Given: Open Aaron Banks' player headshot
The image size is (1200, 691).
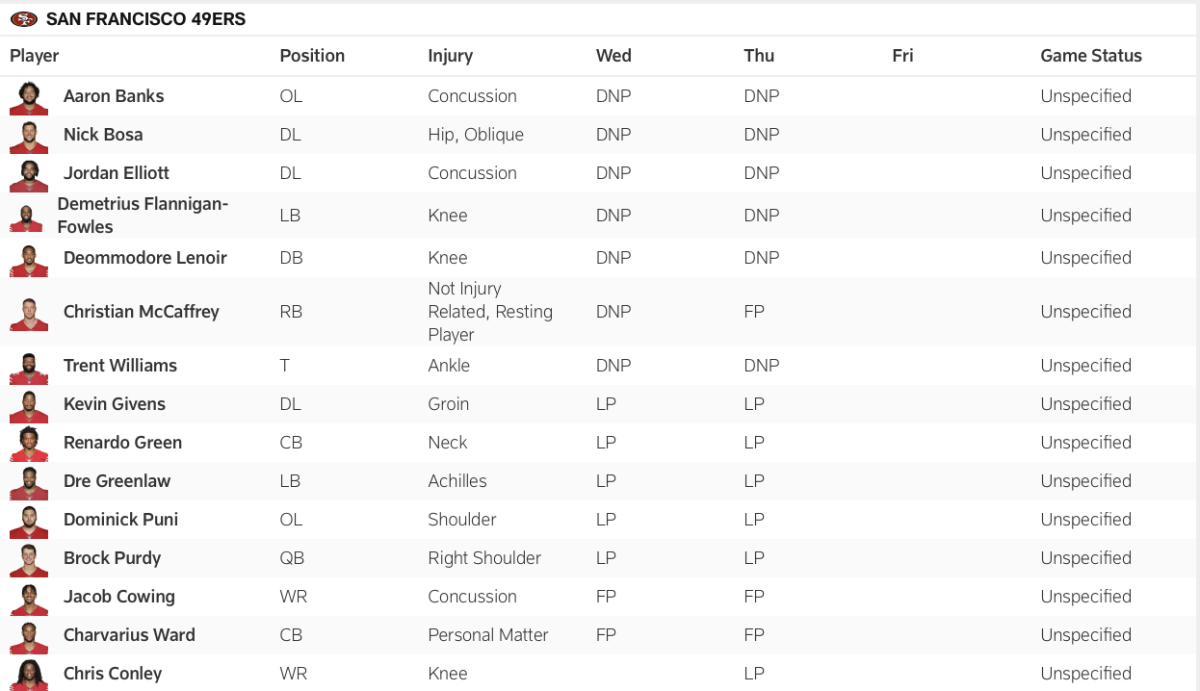Looking at the screenshot, I should (29, 97).
